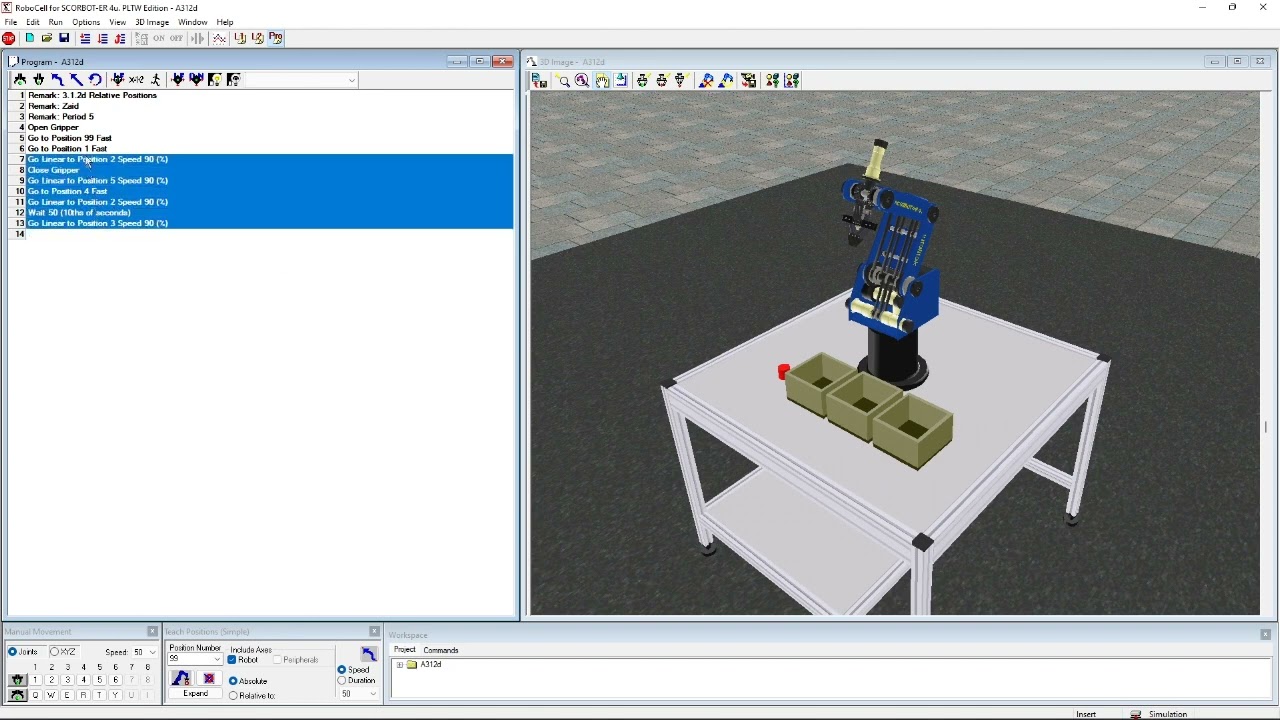The width and height of the screenshot is (1280, 720).
Task: Click the zoom magnifier icon in 3D Image toolbar
Action: (x=562, y=81)
